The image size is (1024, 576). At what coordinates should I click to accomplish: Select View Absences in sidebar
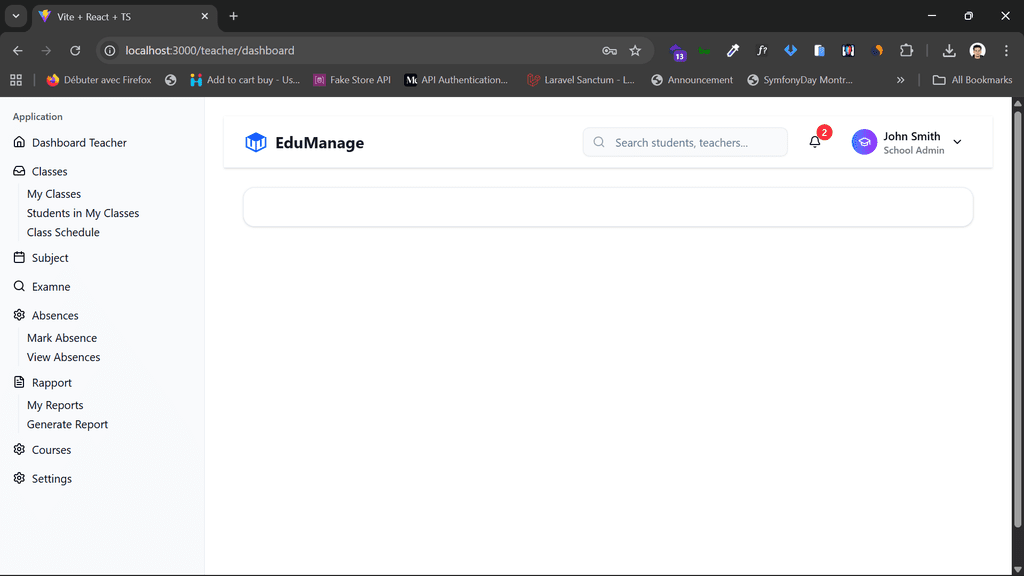(63, 357)
